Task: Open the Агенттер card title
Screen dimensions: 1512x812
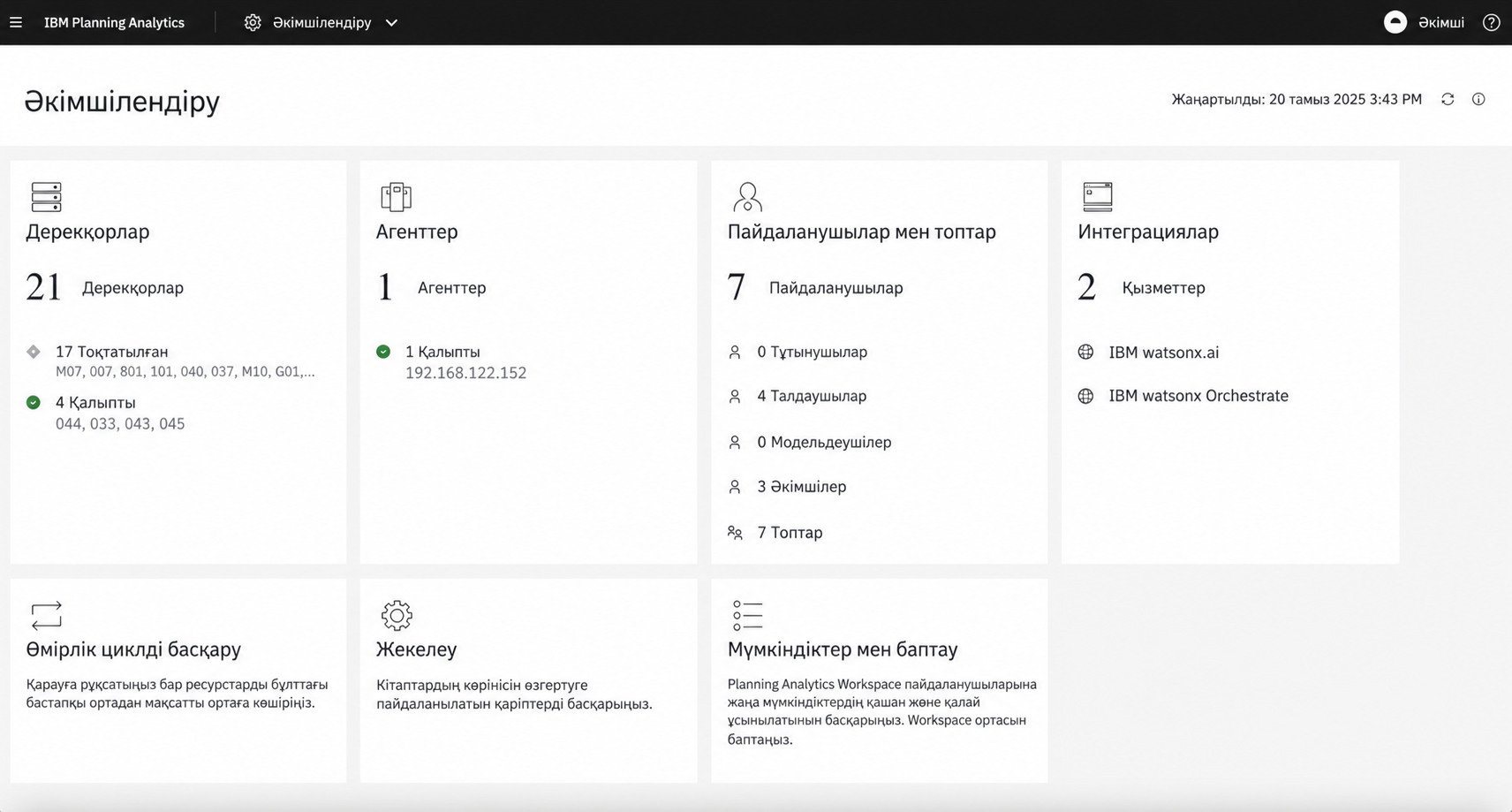Action: 417,231
